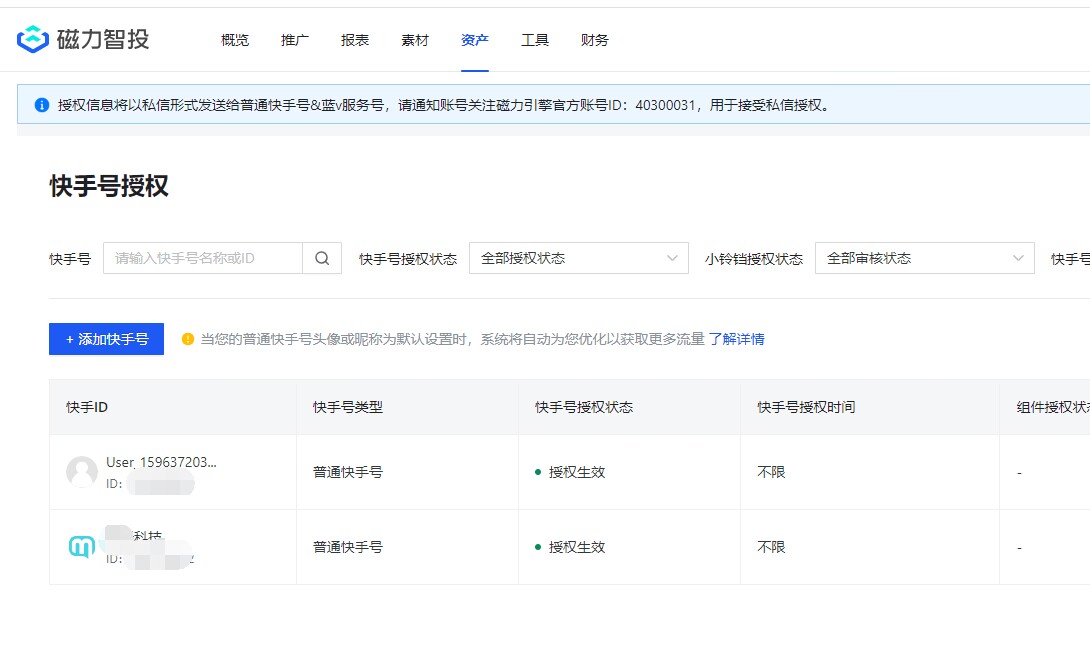
Task: Switch to the 工具 tab
Action: [x=535, y=40]
